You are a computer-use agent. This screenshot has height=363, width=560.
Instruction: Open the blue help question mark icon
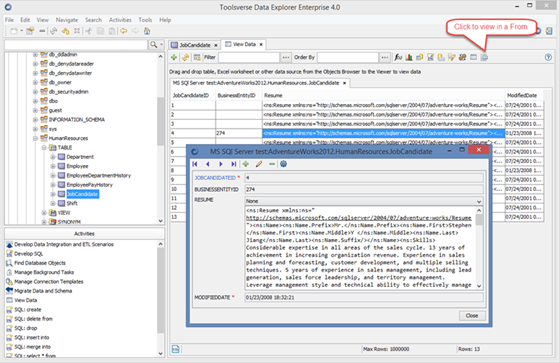tap(548, 57)
